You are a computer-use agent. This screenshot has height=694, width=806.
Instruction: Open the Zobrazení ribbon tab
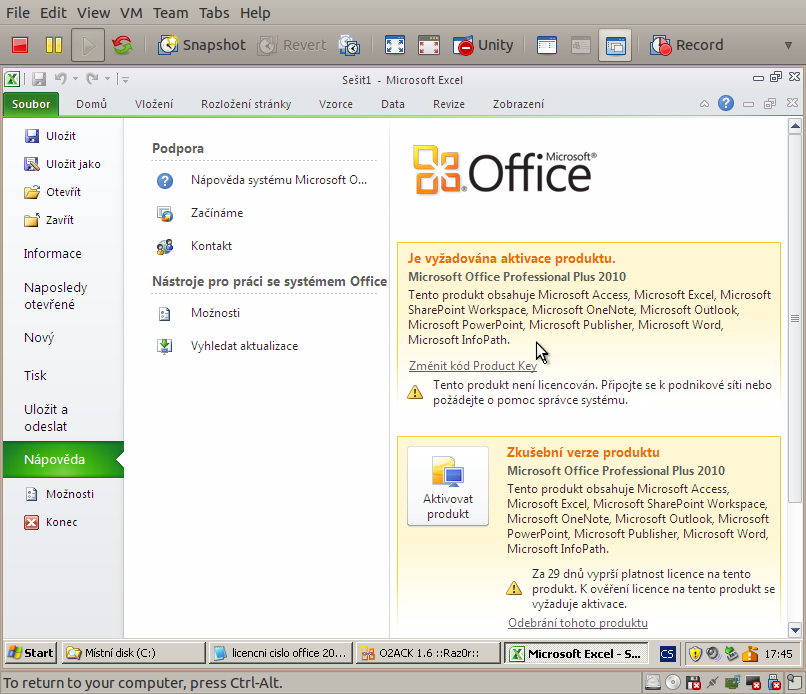tap(518, 104)
